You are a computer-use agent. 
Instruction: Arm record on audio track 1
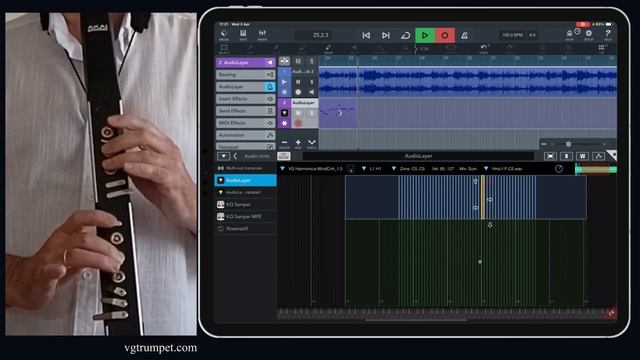tap(298, 92)
